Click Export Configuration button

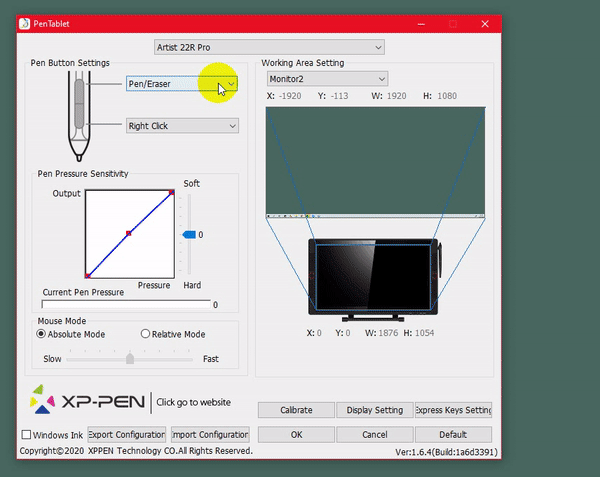[127, 435]
